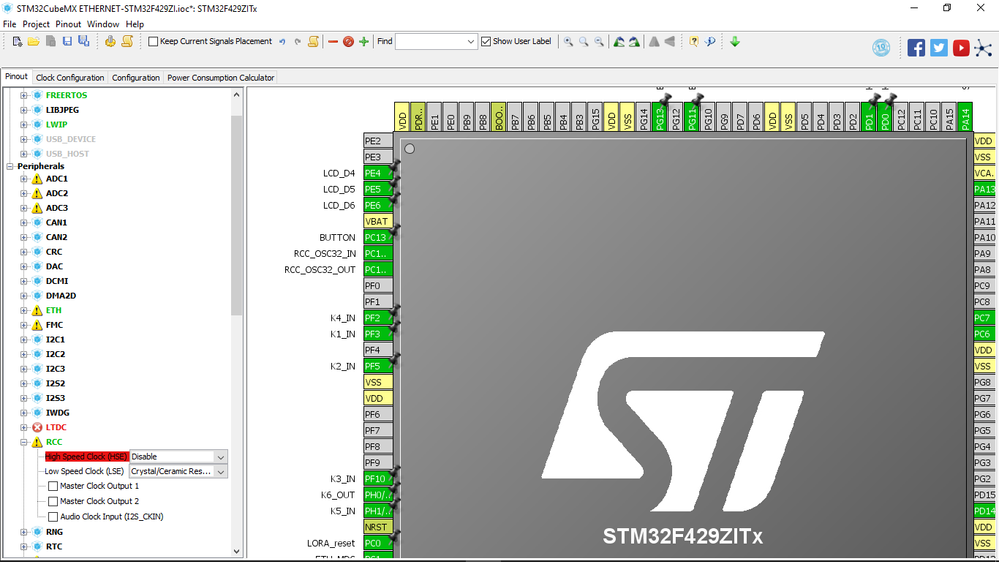Toggle Keep Current Signals Placement checkbox
The image size is (999, 562).
153,41
